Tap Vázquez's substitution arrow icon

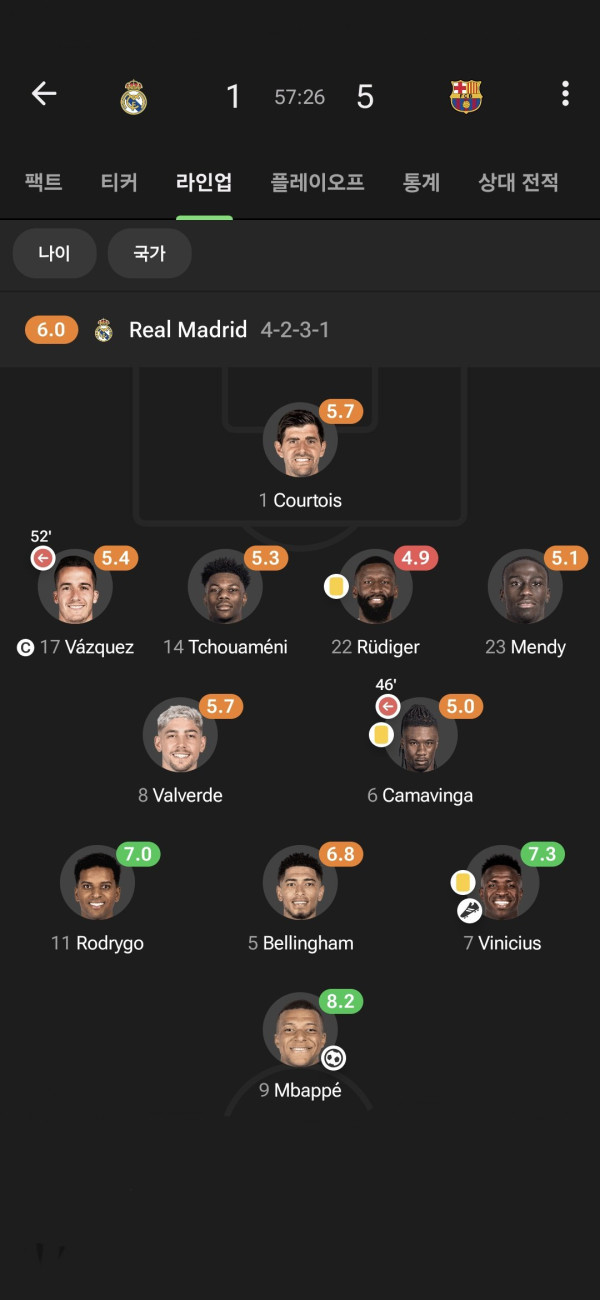43,559
